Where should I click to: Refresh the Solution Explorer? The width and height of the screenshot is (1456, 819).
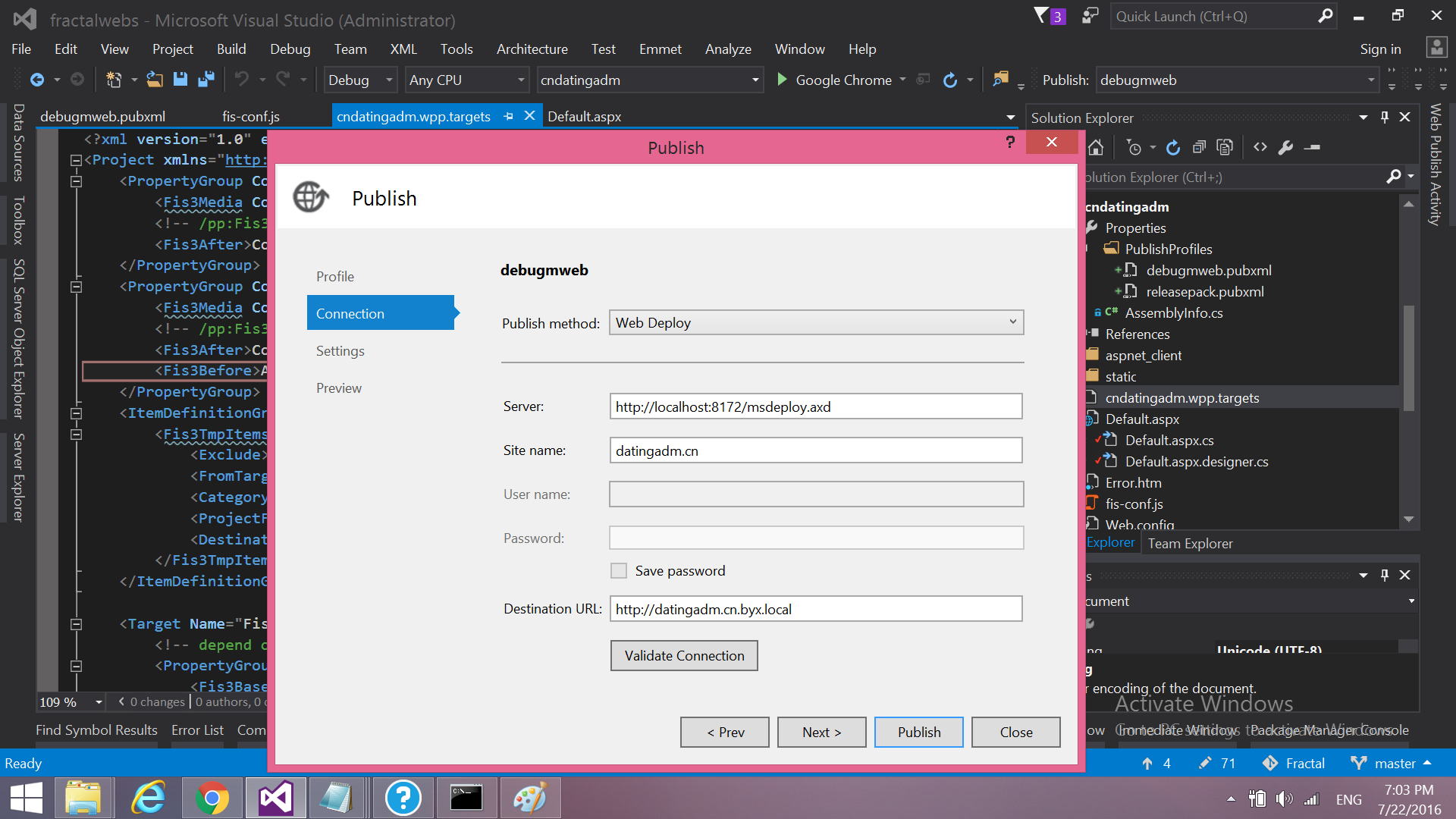pos(1172,148)
